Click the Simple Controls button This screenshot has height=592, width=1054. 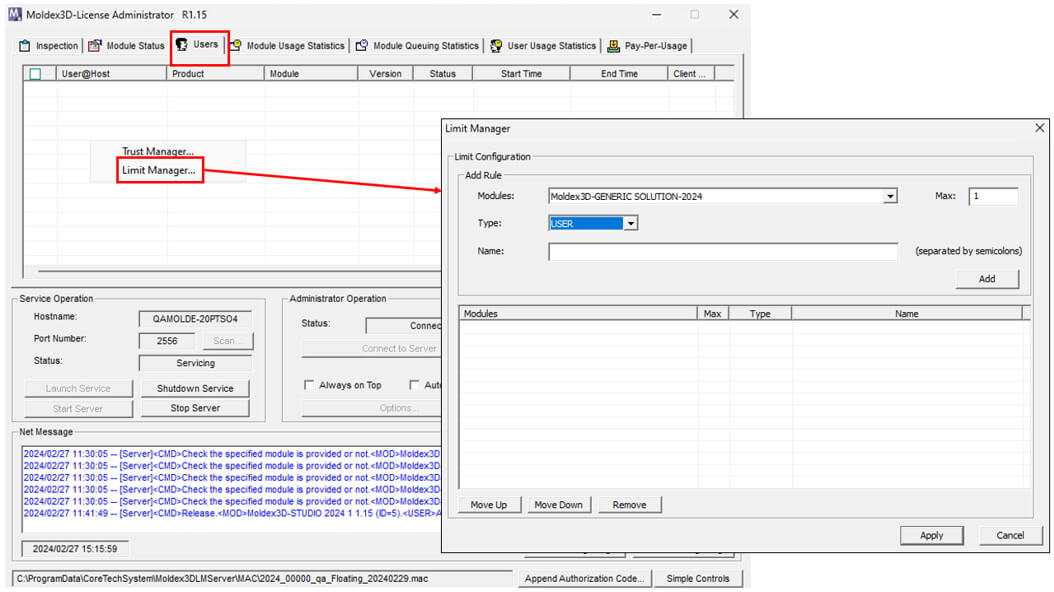click(x=698, y=579)
